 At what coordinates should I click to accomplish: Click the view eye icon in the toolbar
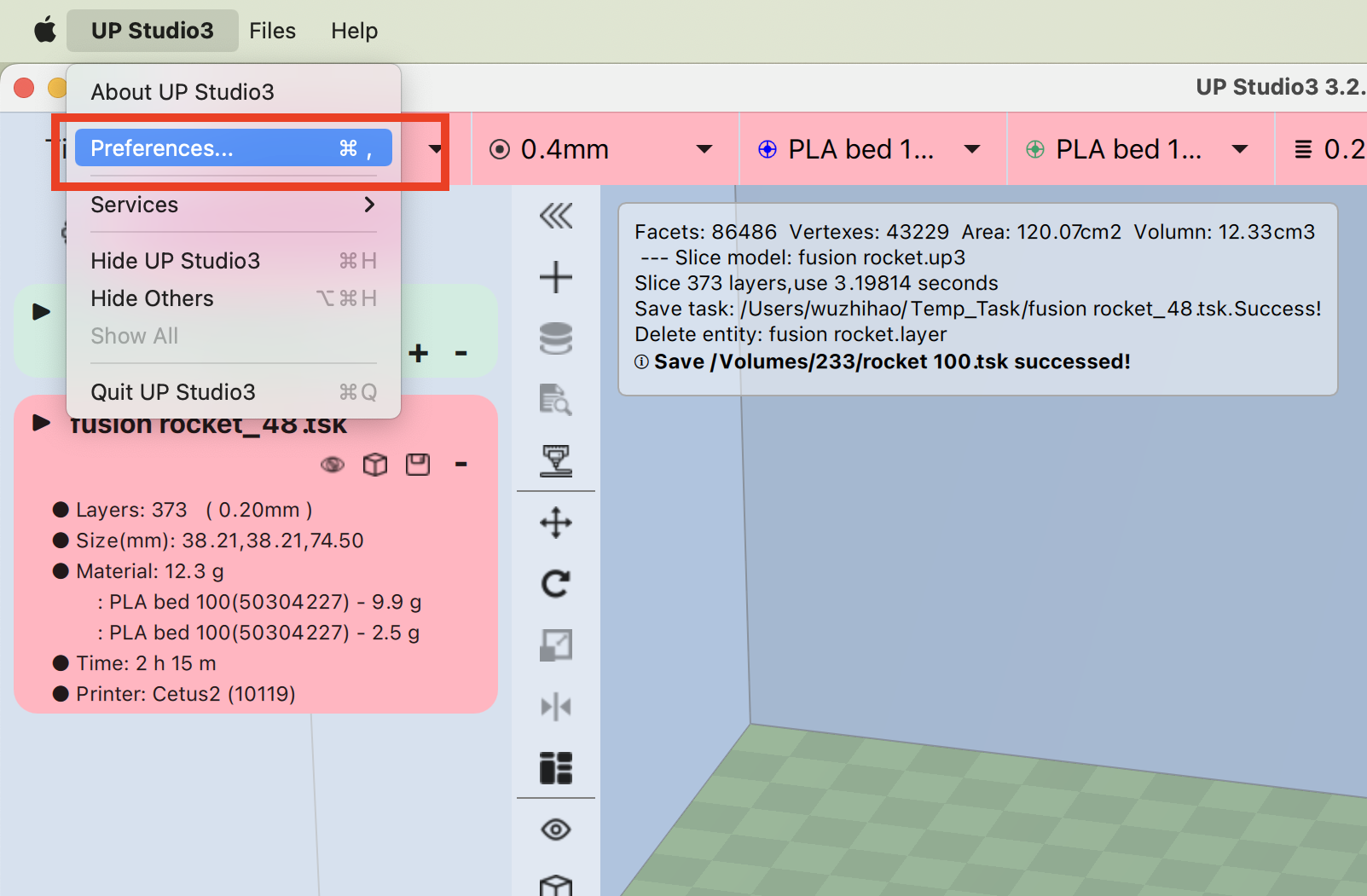556,830
